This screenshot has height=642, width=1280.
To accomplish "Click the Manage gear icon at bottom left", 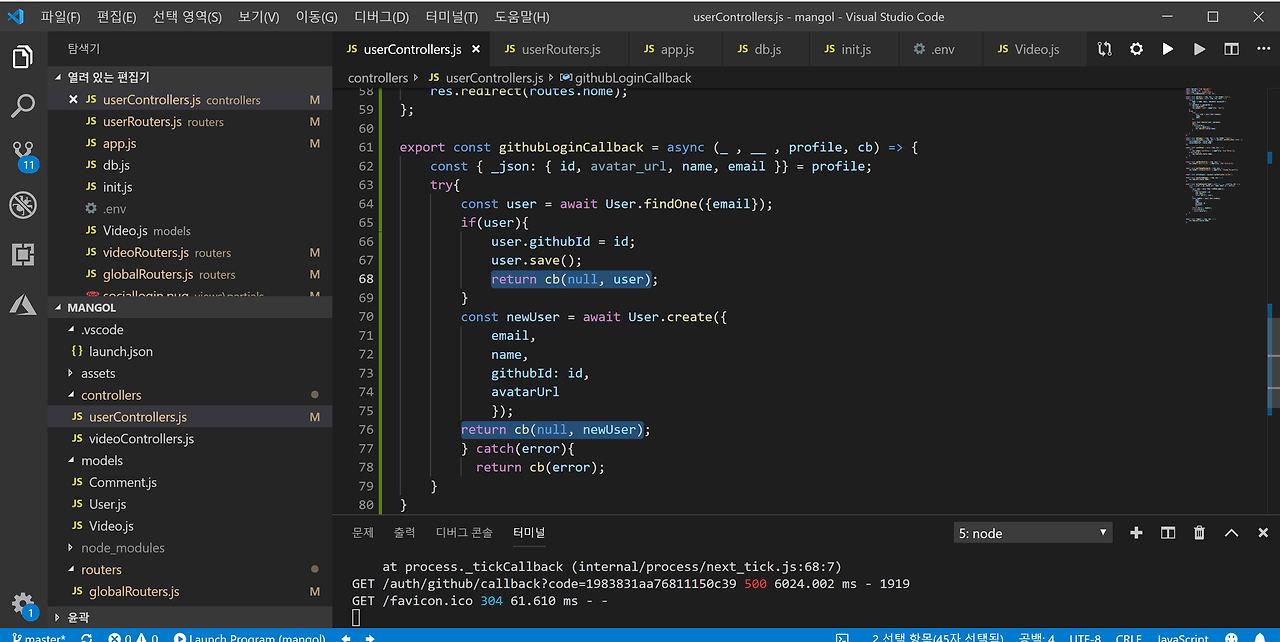I will tap(22, 603).
